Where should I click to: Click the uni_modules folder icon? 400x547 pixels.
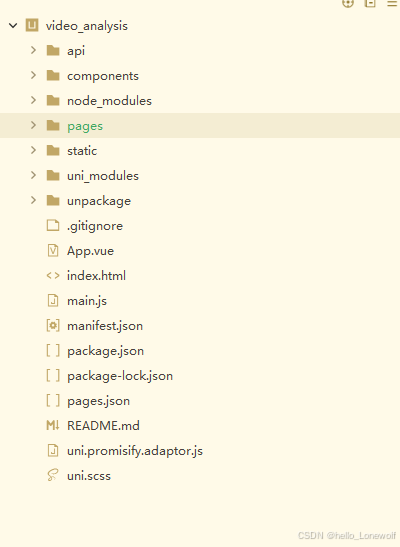(53, 175)
